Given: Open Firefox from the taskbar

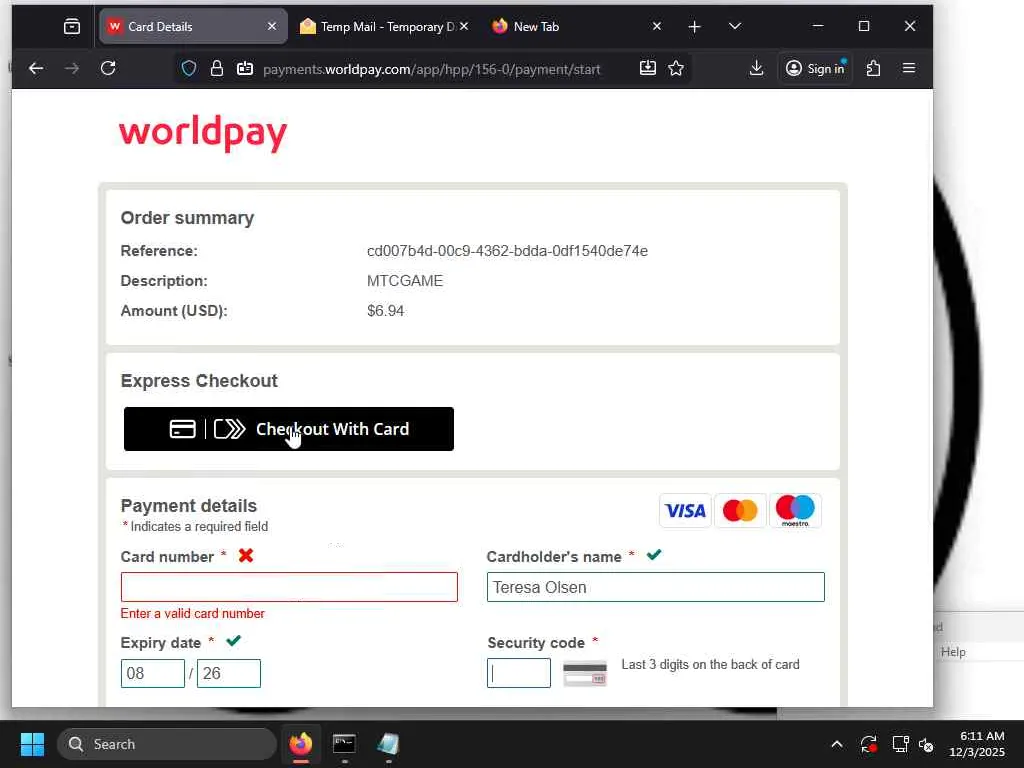Looking at the screenshot, I should (301, 744).
